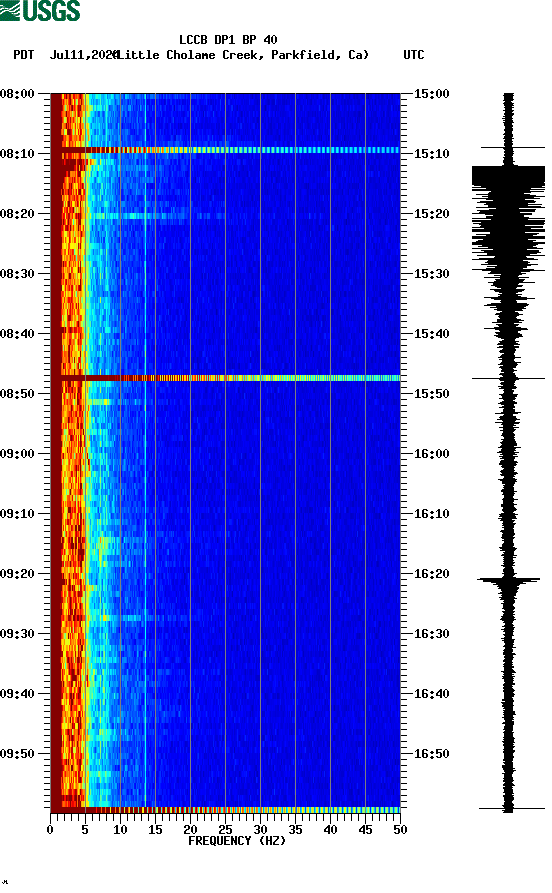Click the 'Jul11,2020' date label
This screenshot has height=893, width=552.
tap(84, 55)
